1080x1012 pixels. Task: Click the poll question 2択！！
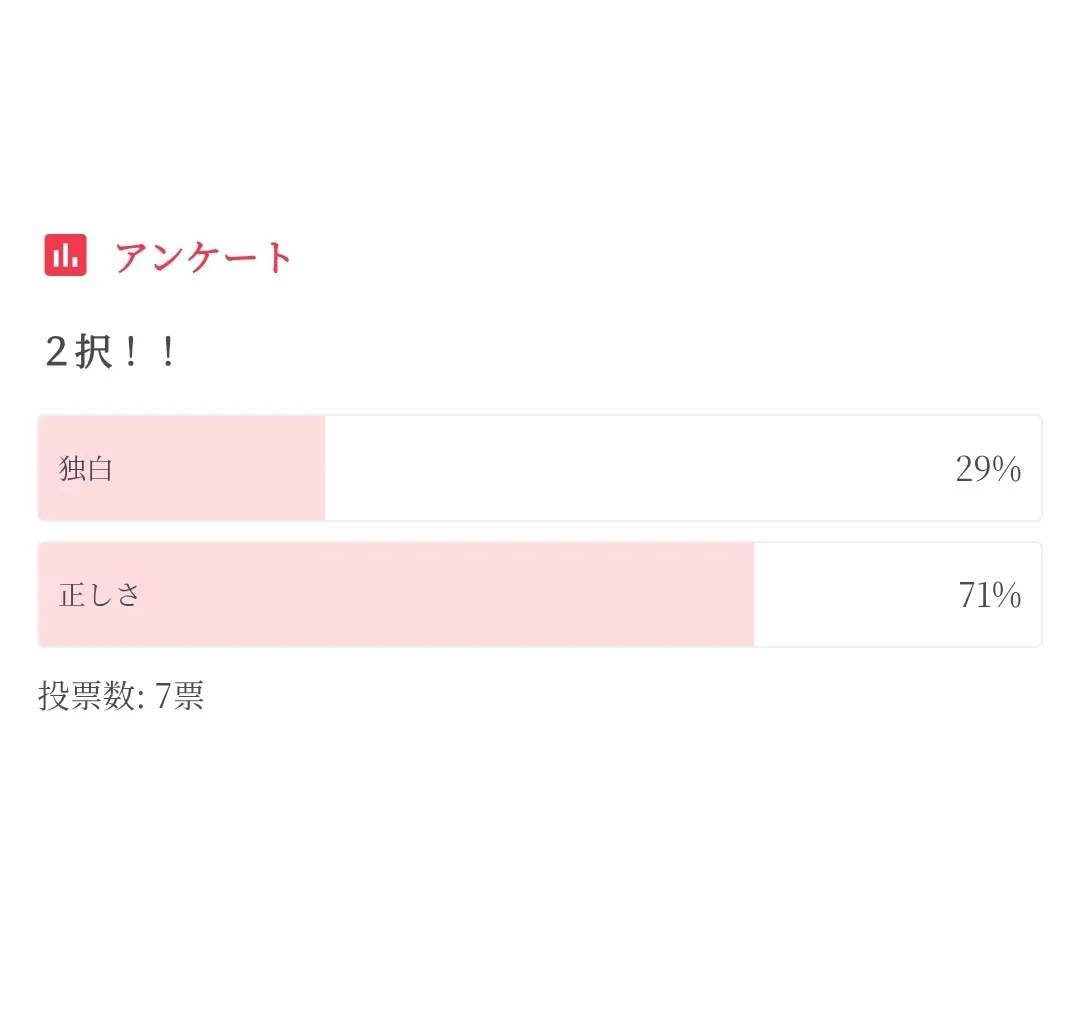(110, 352)
